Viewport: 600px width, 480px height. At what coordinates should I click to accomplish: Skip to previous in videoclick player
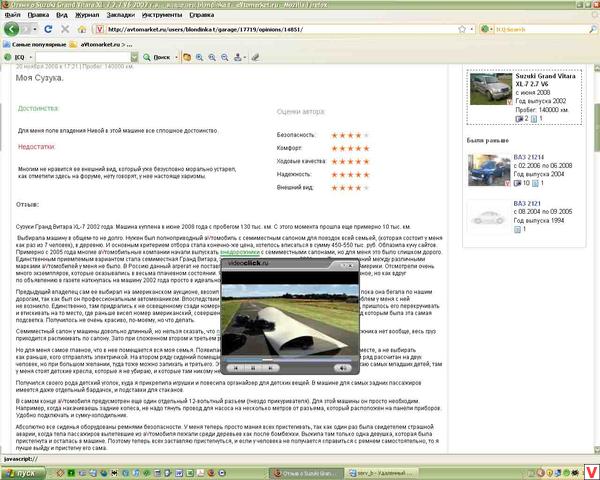pos(236,368)
